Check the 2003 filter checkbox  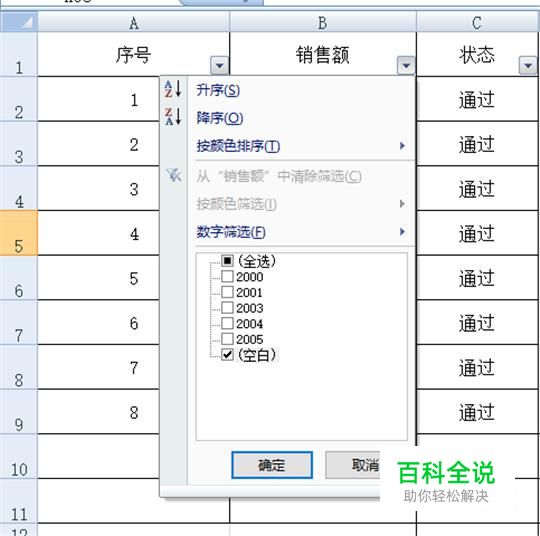[x=227, y=308]
